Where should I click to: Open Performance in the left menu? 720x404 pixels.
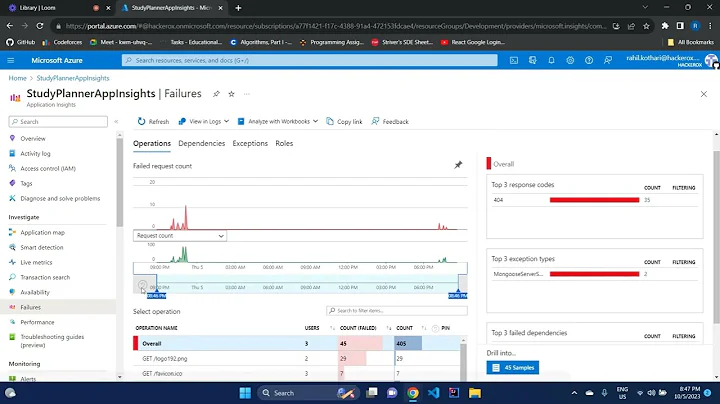(37, 322)
